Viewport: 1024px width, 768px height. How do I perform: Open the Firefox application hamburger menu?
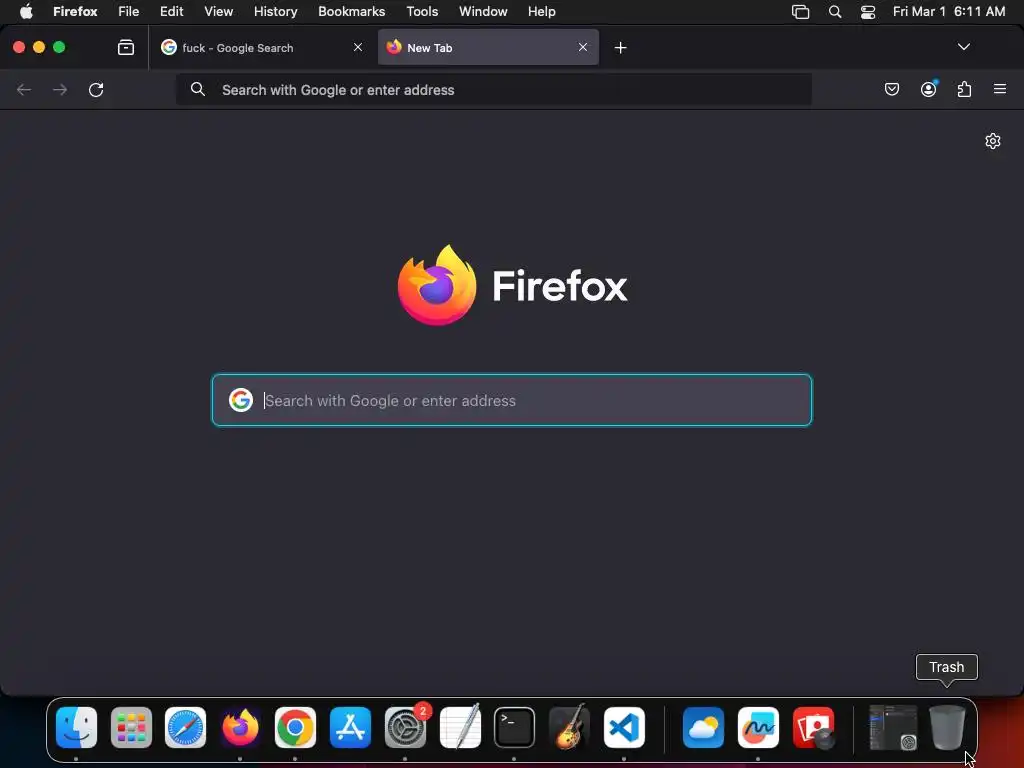1000,89
